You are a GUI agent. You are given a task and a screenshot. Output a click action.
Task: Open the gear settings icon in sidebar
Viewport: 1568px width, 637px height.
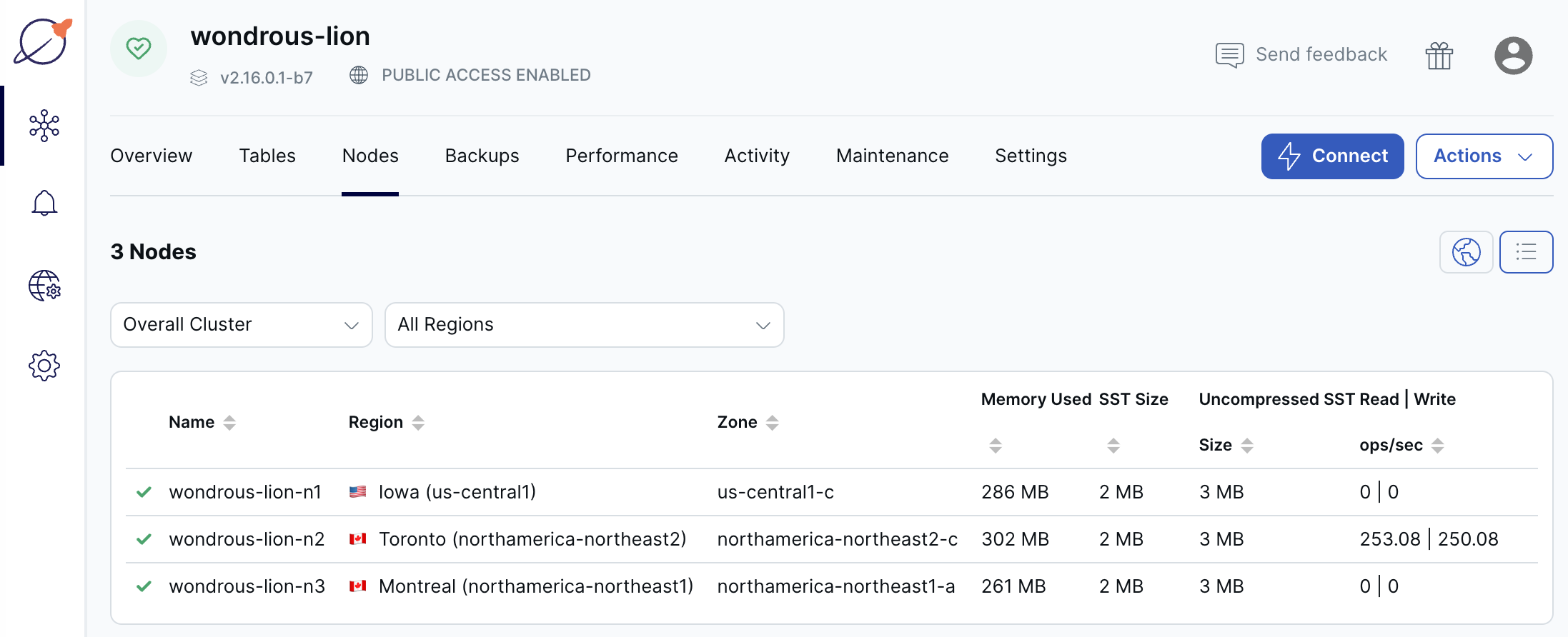tap(44, 366)
